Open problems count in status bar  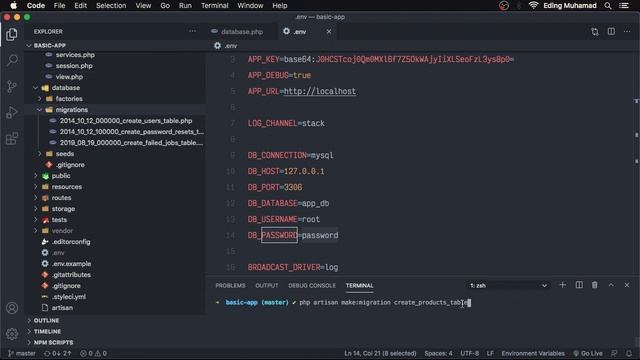(93, 353)
